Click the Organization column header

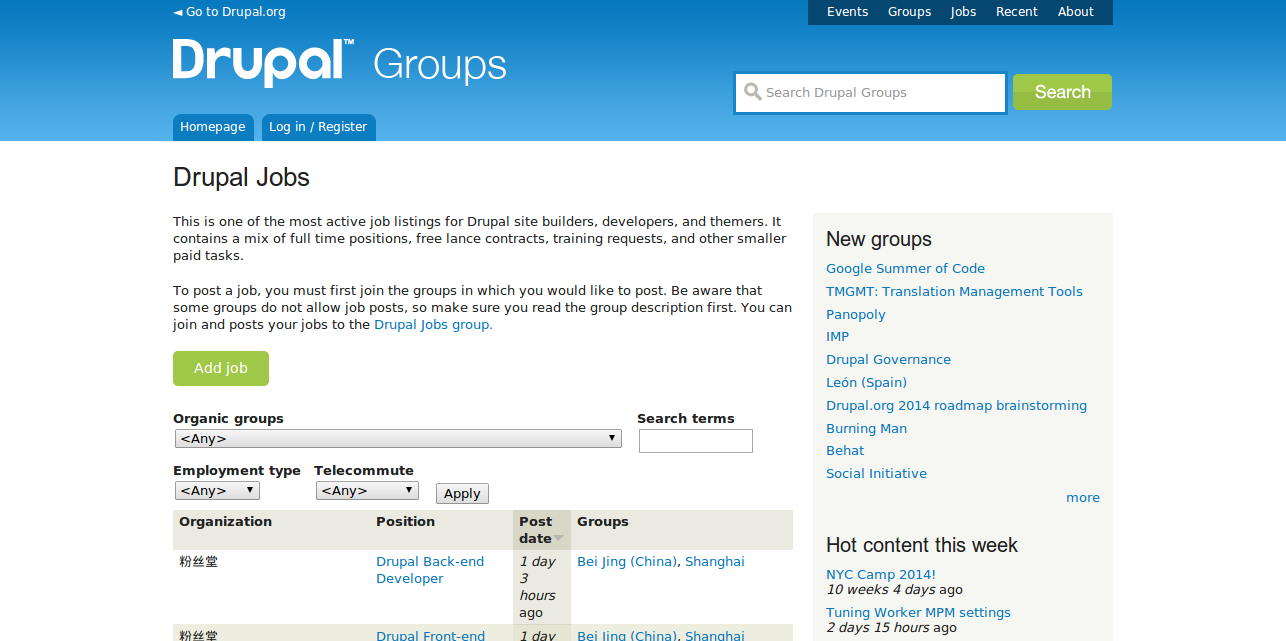[225, 522]
